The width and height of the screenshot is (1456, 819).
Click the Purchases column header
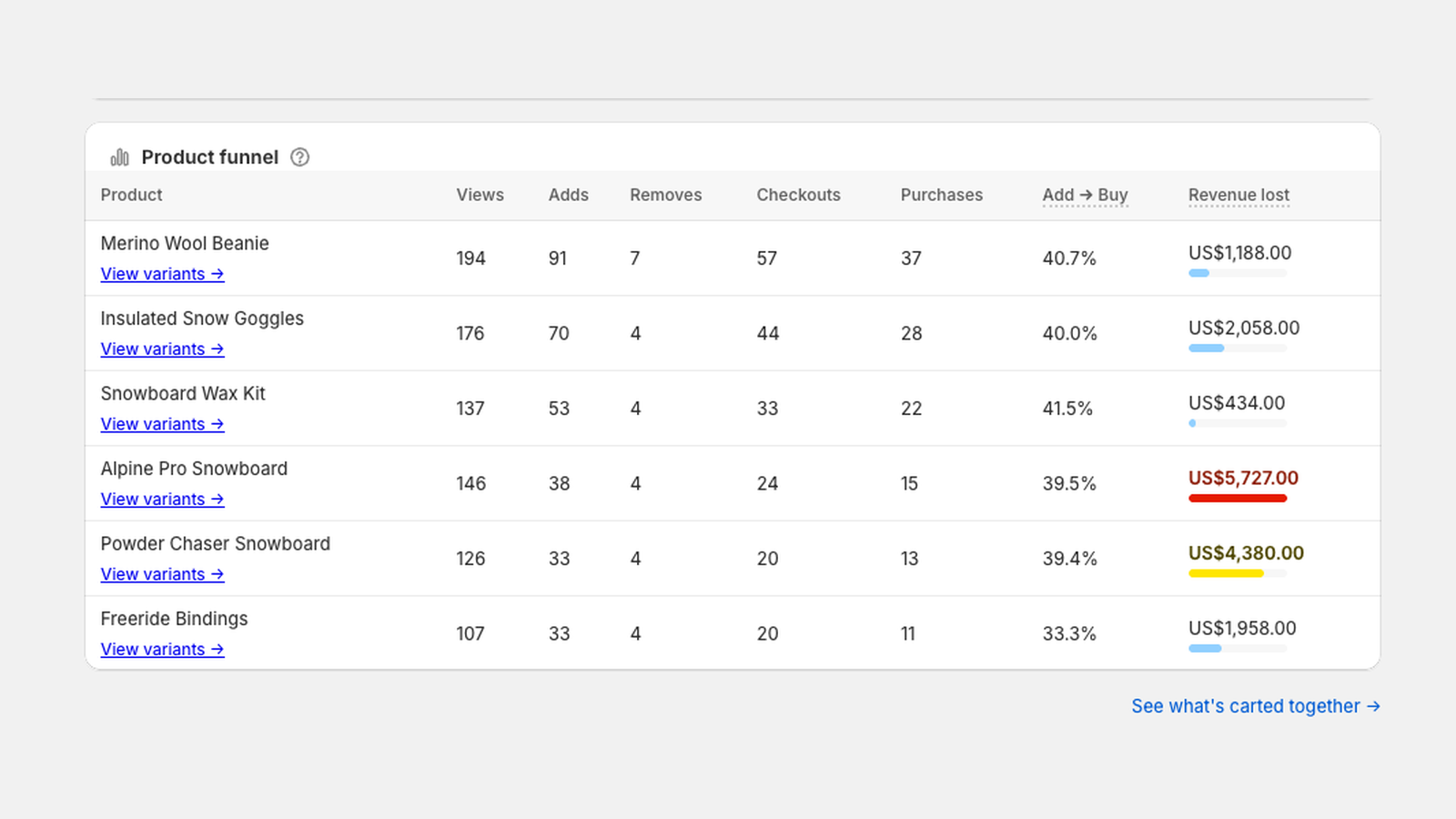coord(942,195)
